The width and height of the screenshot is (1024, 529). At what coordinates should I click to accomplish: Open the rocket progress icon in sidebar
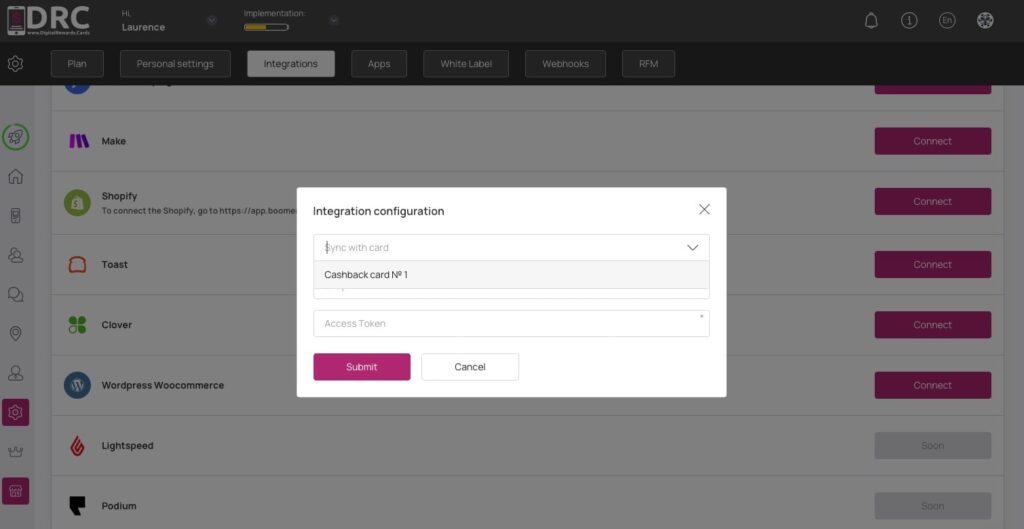pos(16,137)
